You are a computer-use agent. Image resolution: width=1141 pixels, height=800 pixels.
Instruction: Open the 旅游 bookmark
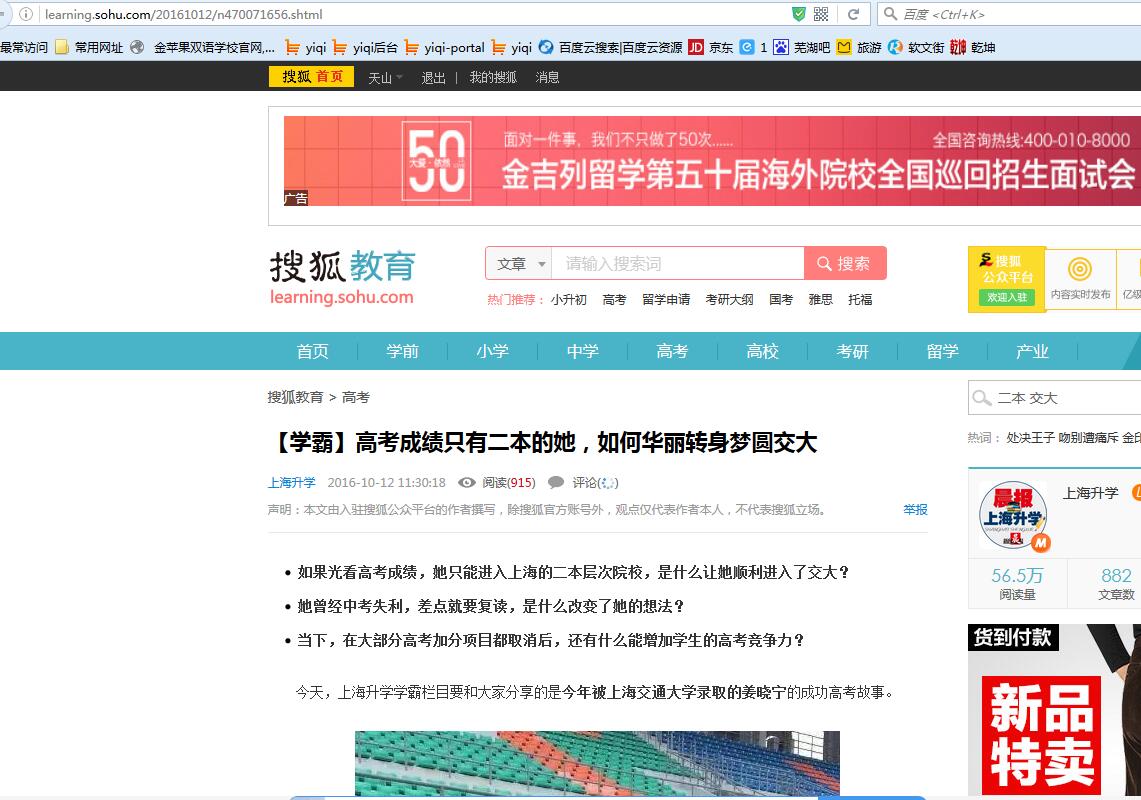tap(859, 47)
